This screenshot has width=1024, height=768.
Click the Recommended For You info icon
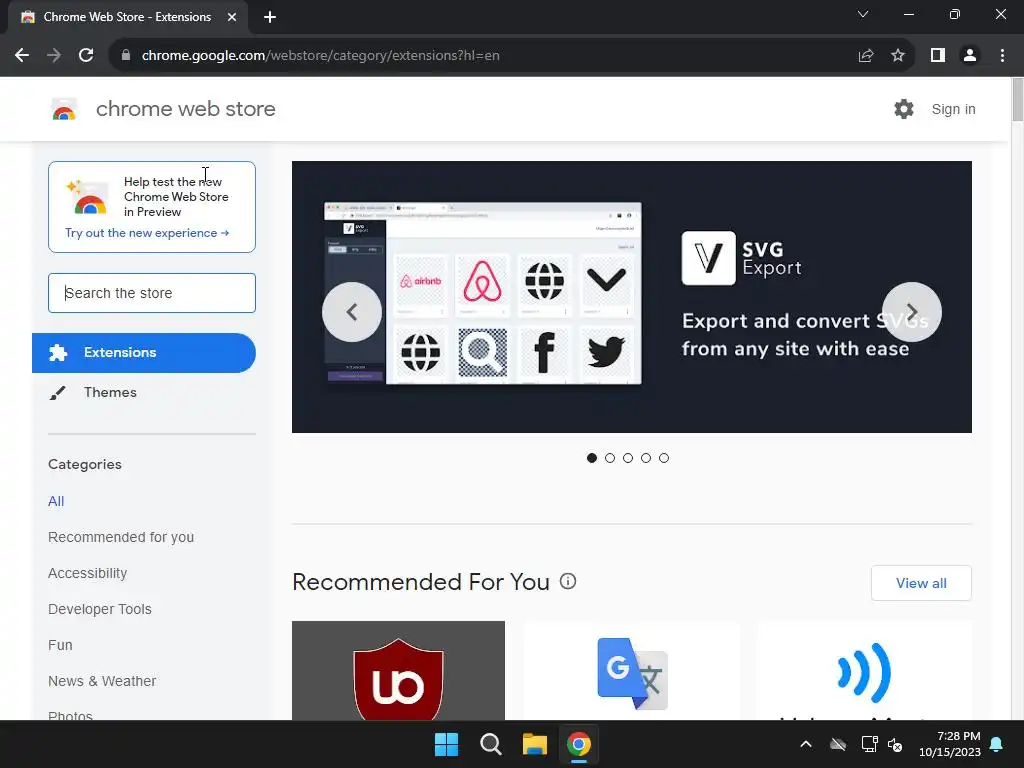pyautogui.click(x=568, y=581)
